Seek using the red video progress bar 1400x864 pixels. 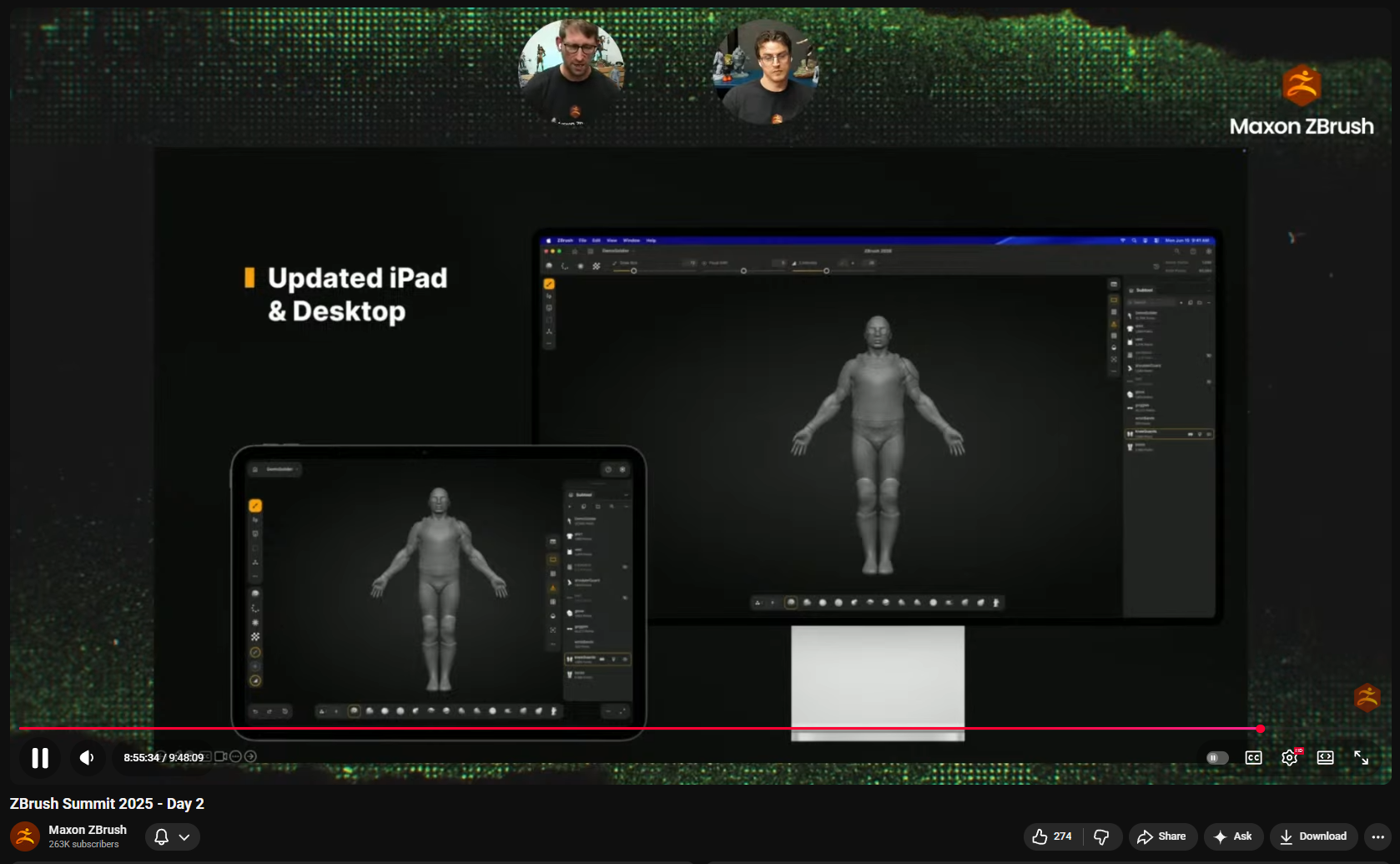coord(639,729)
